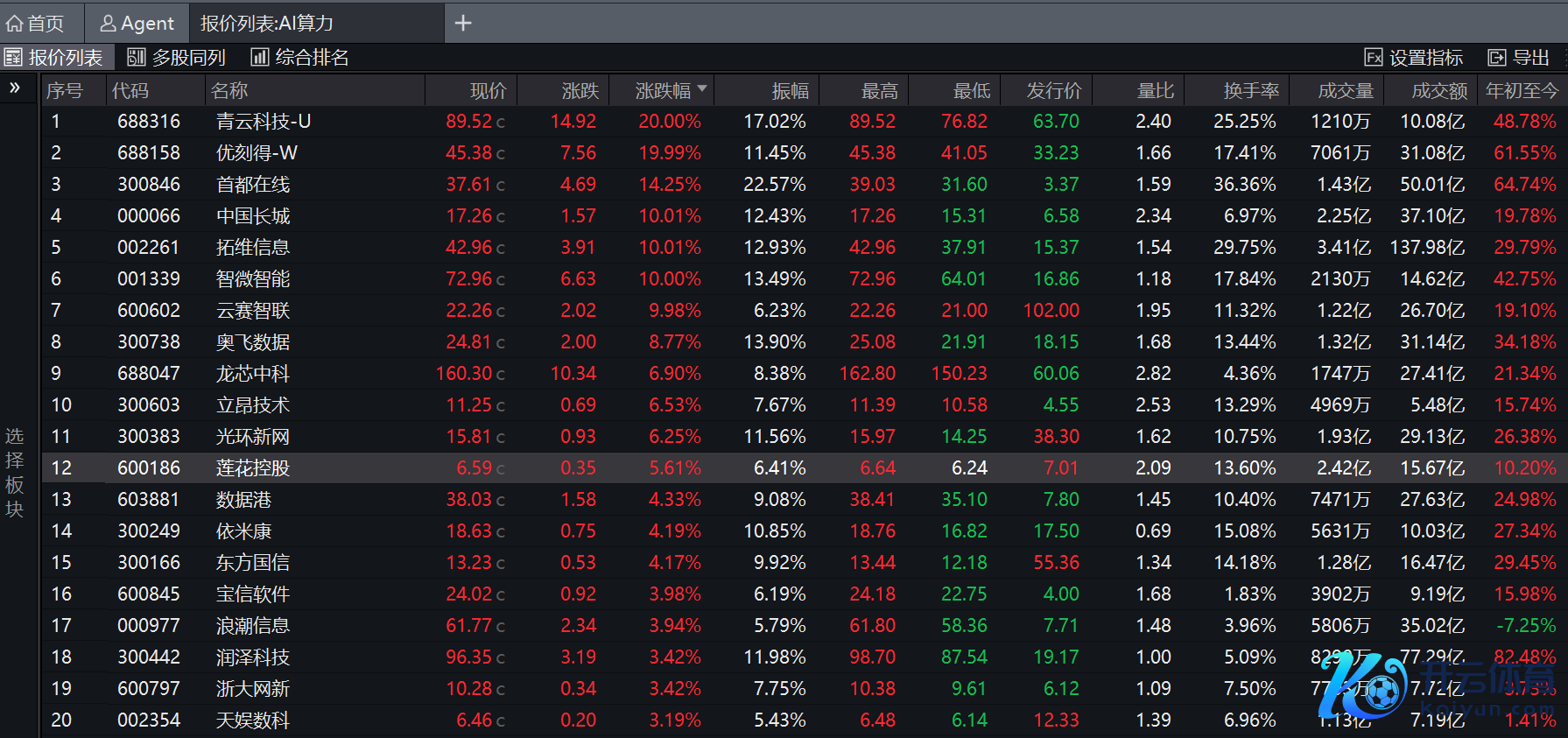Sort by the 年初至今 column header
Viewport: 1568px width, 738px height.
click(1522, 91)
